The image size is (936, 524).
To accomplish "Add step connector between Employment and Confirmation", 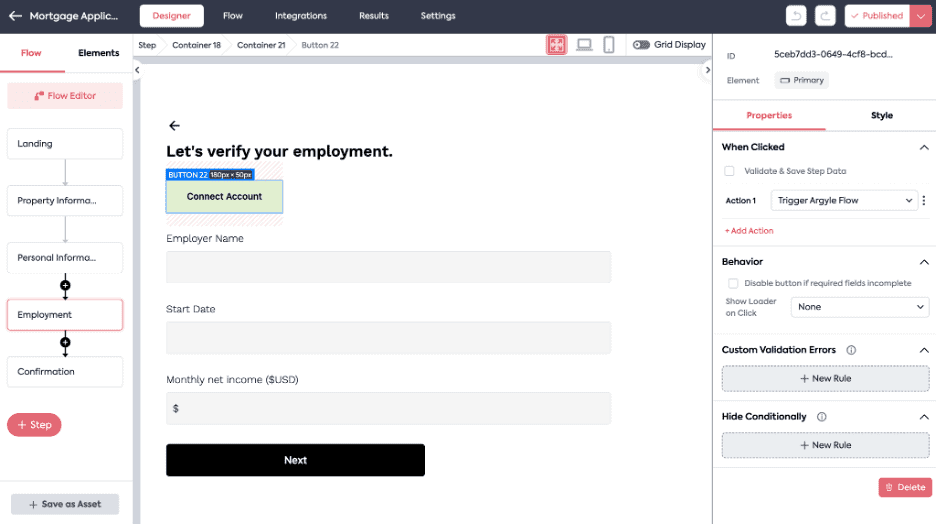I will [65, 343].
